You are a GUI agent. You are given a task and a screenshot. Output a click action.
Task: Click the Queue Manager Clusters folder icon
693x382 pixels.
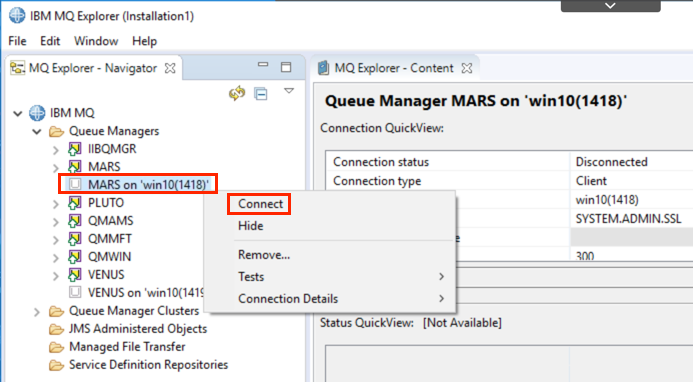pos(56,311)
